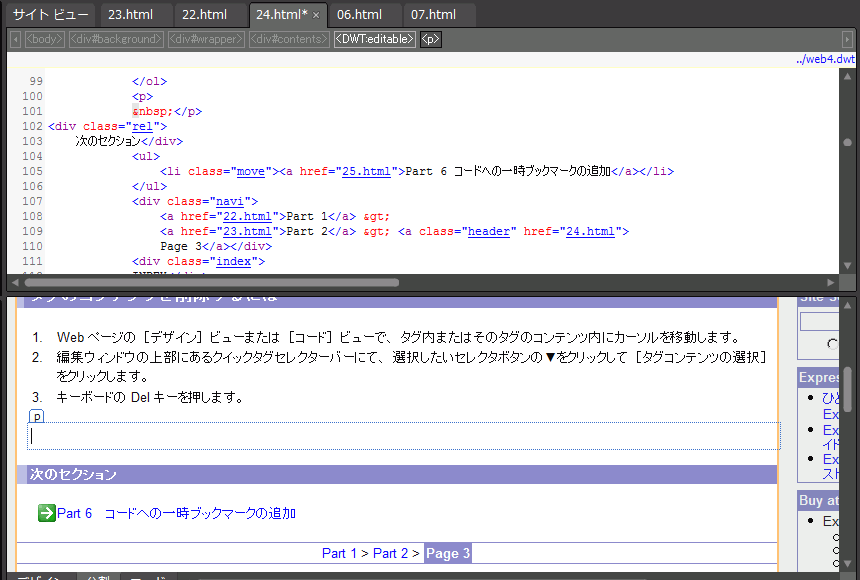Click the Part 2 navigation link

391,553
